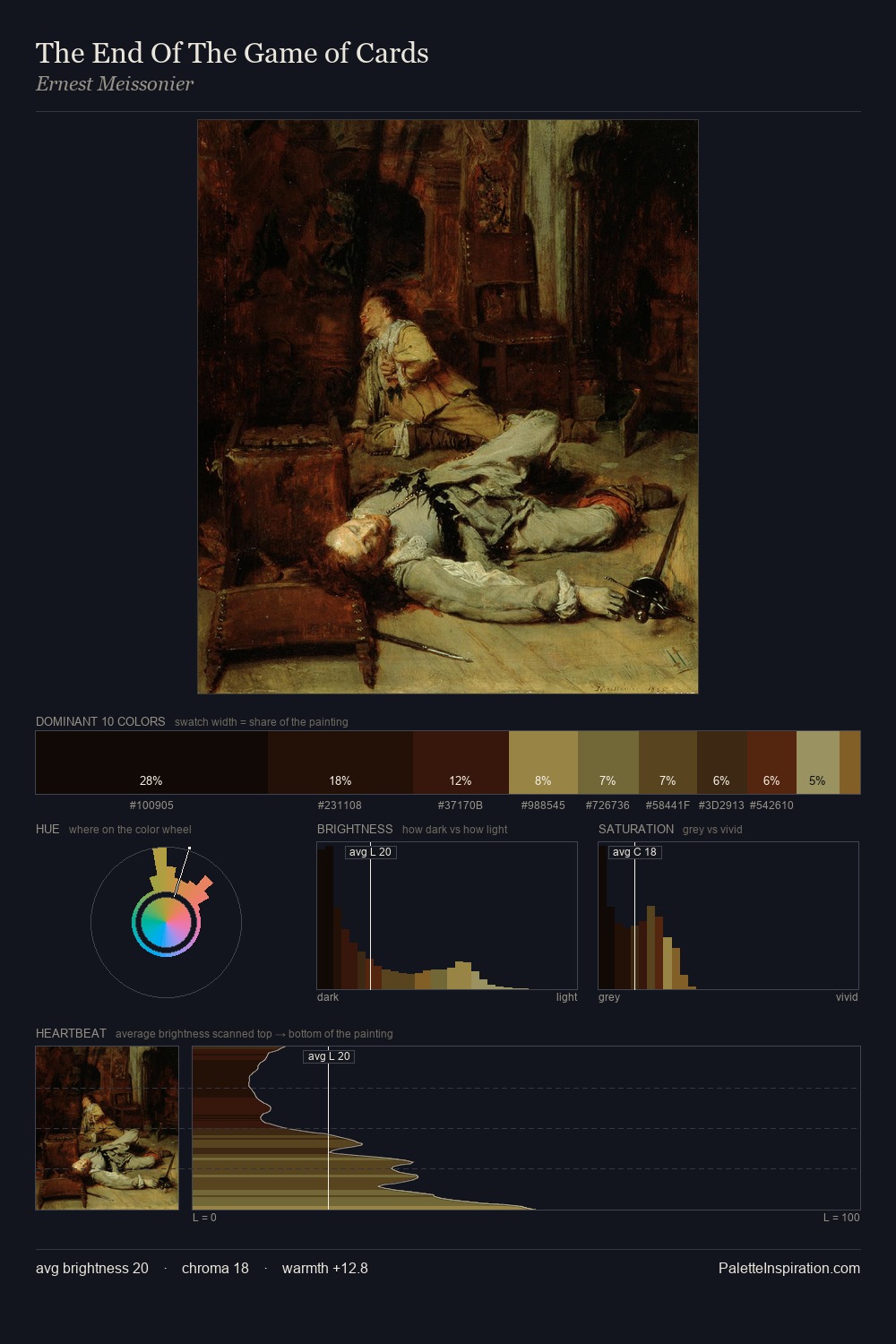Click the DOMINANT 10 COLORS heading
The width and height of the screenshot is (896, 1344).
pos(100,721)
